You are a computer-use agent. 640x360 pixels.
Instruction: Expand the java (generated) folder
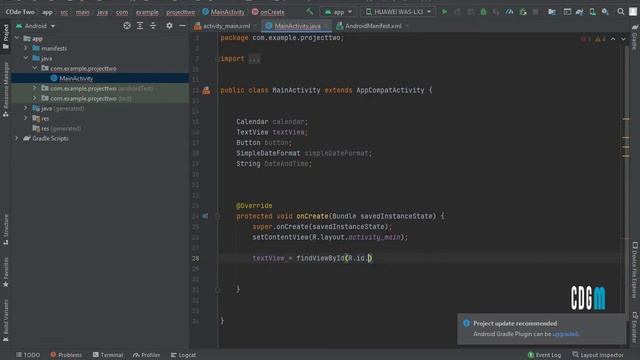click(26, 108)
